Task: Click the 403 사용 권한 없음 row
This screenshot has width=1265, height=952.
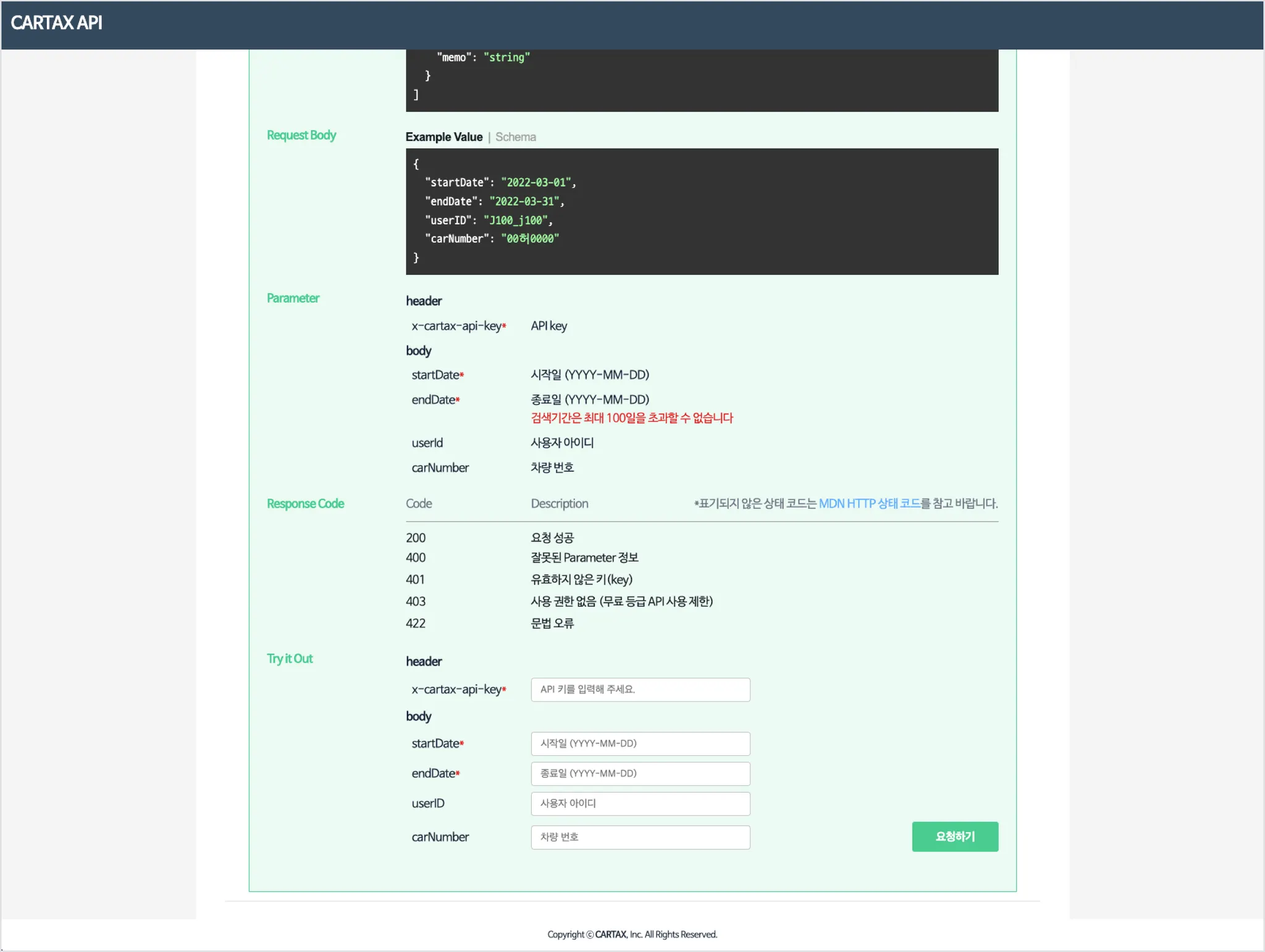Action: (621, 601)
